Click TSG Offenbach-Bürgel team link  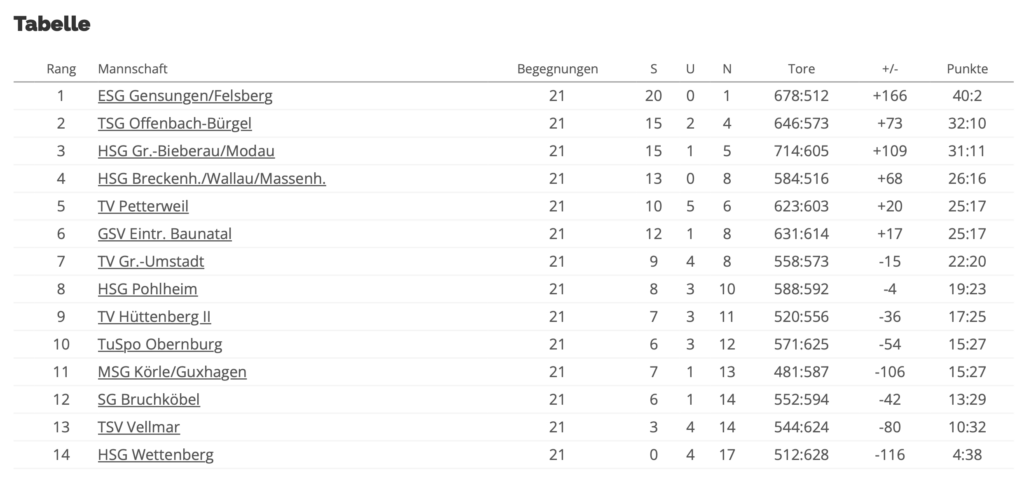174,124
